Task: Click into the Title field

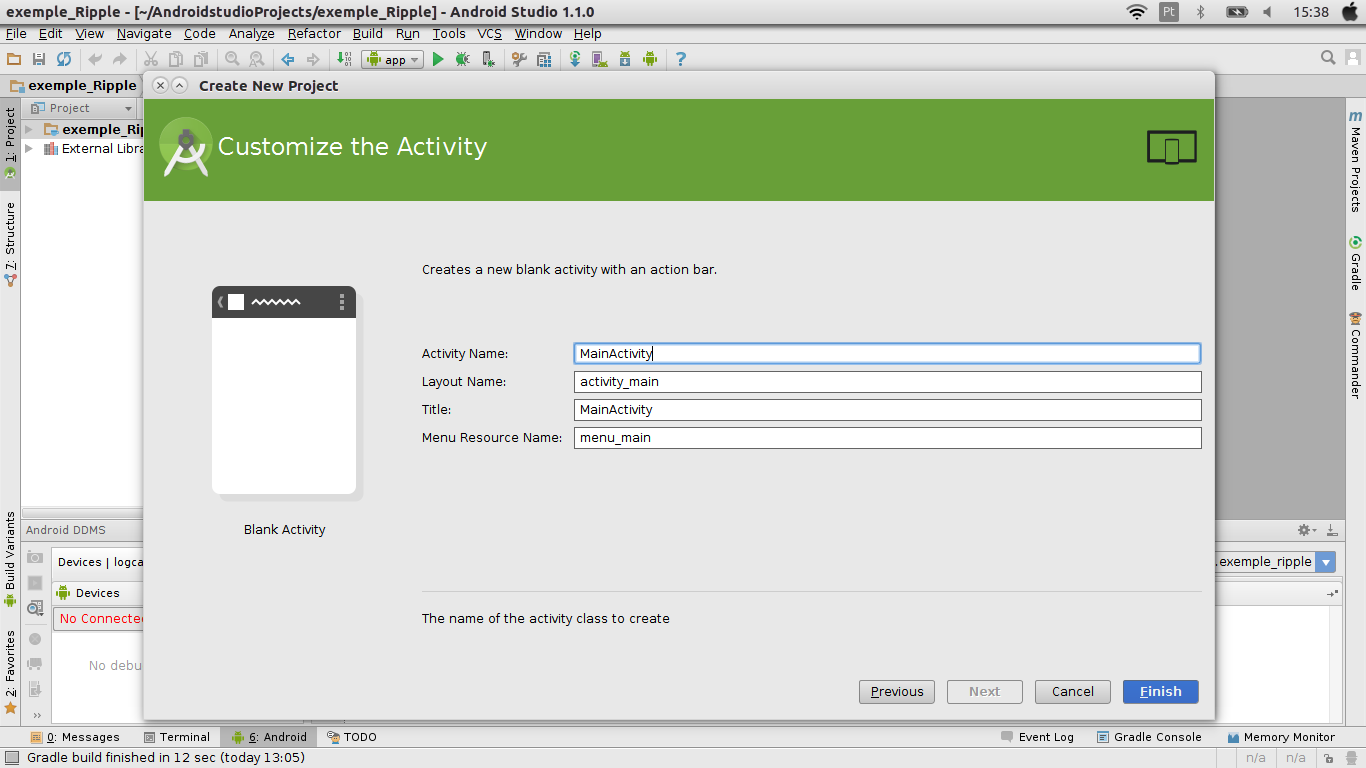Action: click(x=887, y=409)
